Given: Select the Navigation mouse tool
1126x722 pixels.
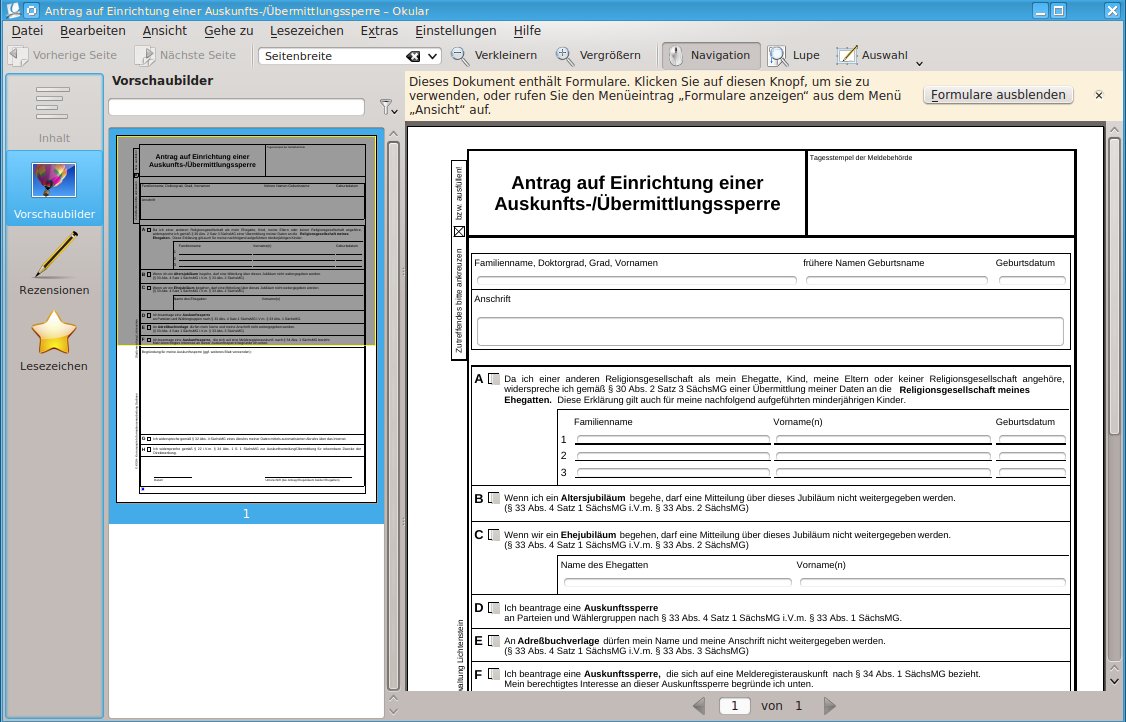Looking at the screenshot, I should pos(712,56).
